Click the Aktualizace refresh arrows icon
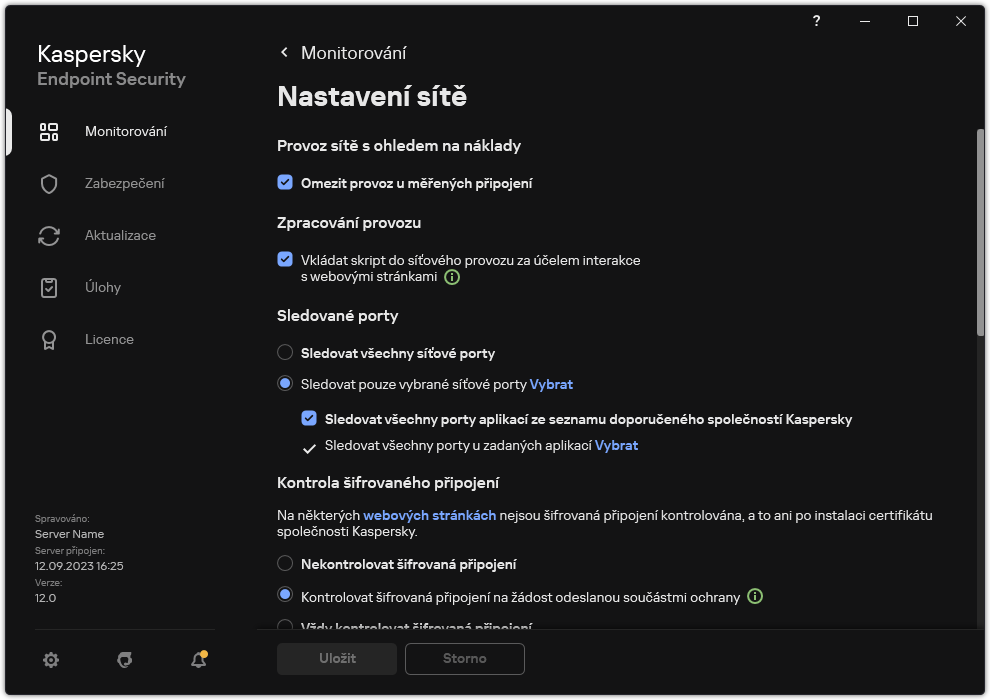This screenshot has height=700, width=990. pyautogui.click(x=49, y=236)
